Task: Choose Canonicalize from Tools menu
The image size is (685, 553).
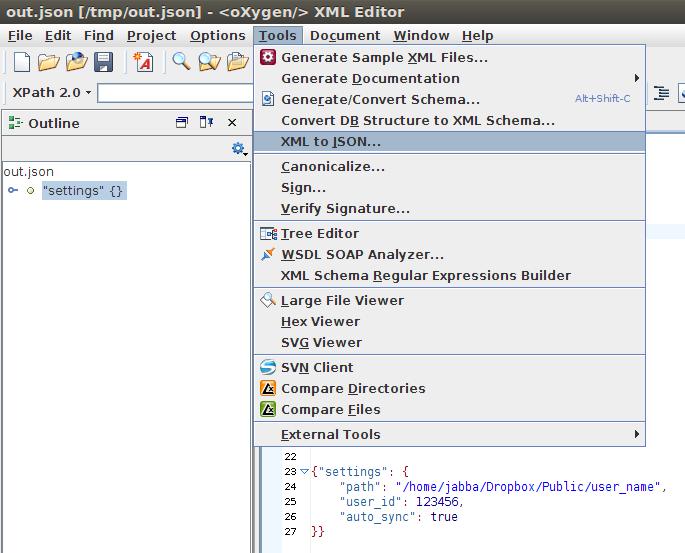Action: 450,166
